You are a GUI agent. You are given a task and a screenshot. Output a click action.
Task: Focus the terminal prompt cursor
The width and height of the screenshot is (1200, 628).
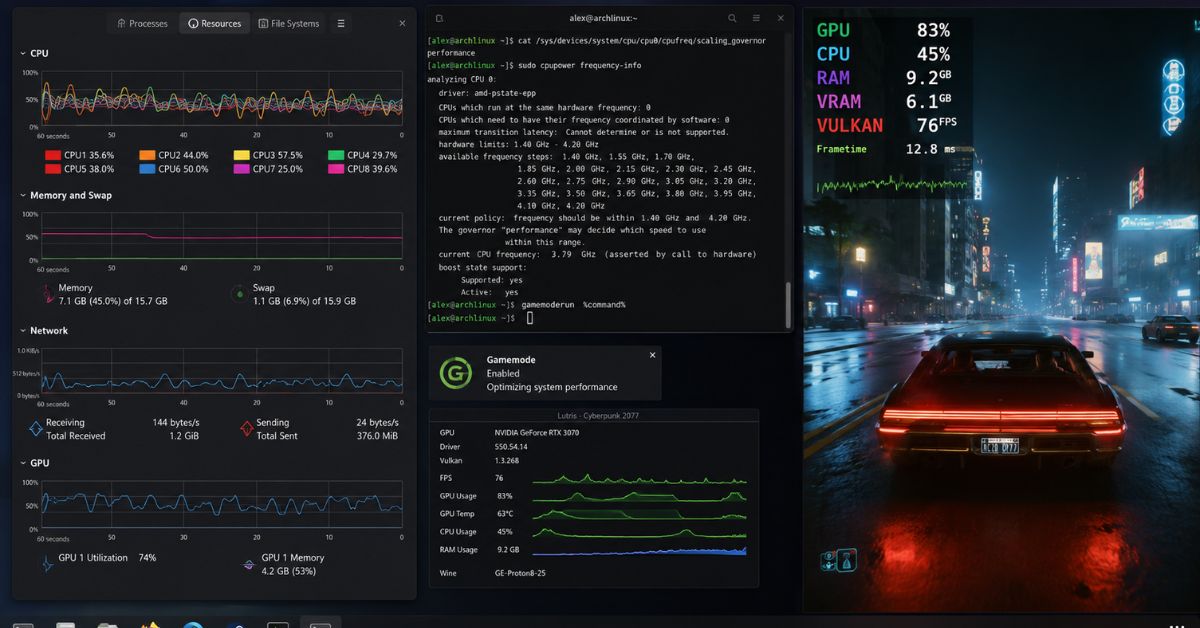[530, 318]
